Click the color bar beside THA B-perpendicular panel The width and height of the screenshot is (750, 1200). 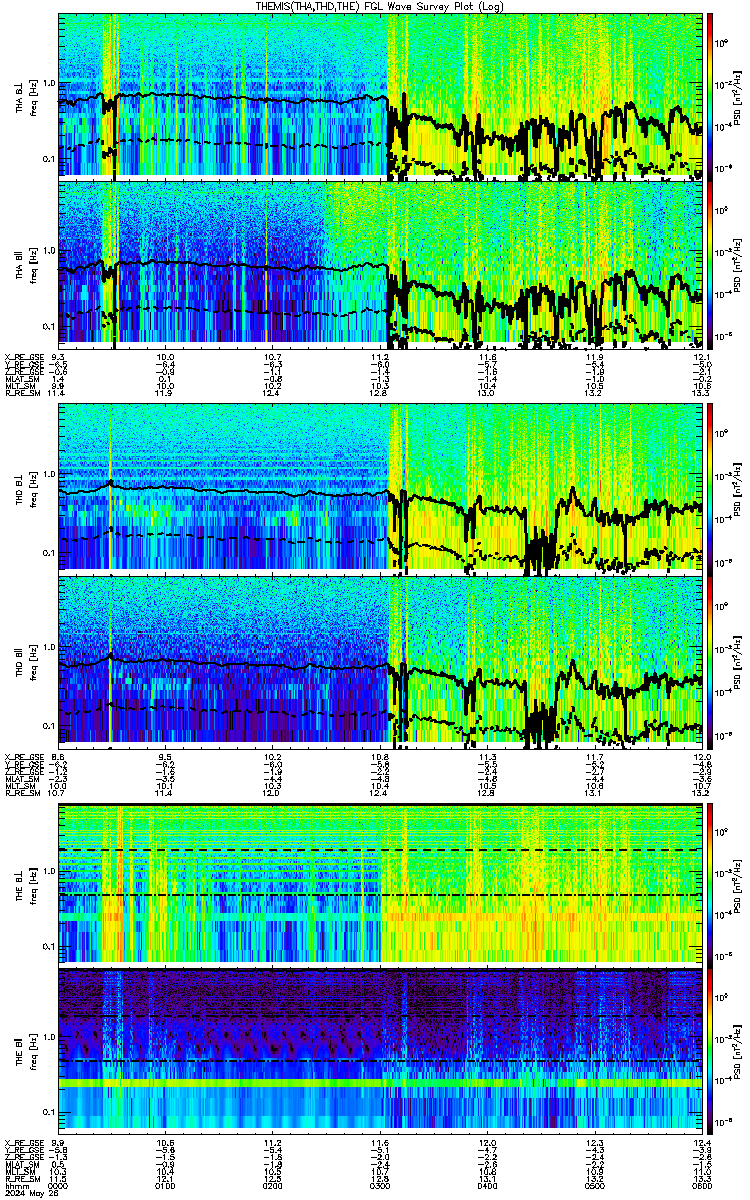click(710, 95)
